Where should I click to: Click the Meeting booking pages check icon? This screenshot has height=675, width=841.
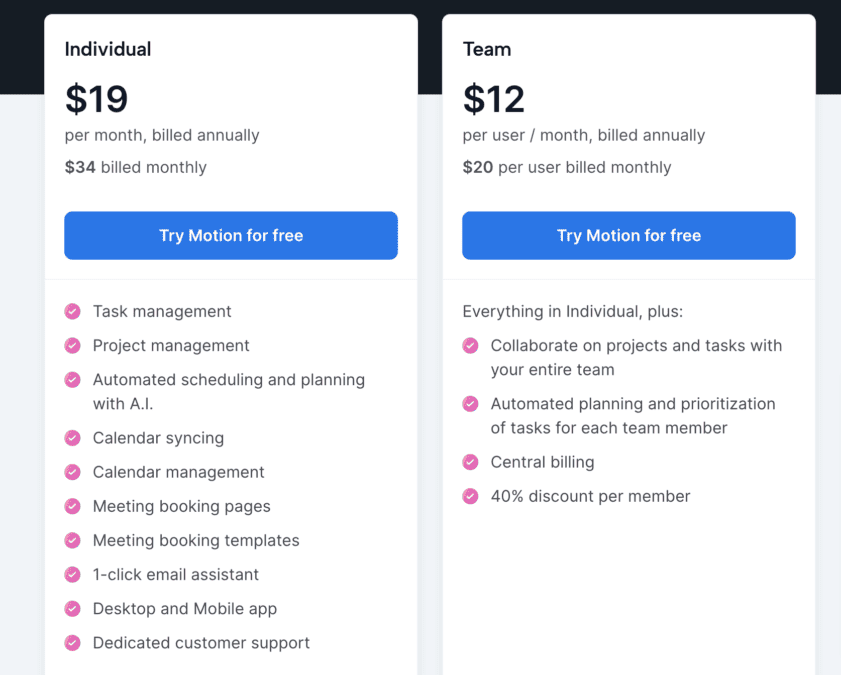[72, 506]
